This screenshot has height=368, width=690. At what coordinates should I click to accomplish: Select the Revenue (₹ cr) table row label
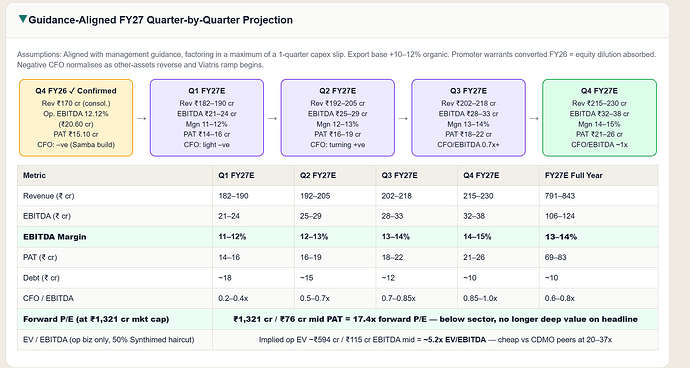click(x=48, y=196)
